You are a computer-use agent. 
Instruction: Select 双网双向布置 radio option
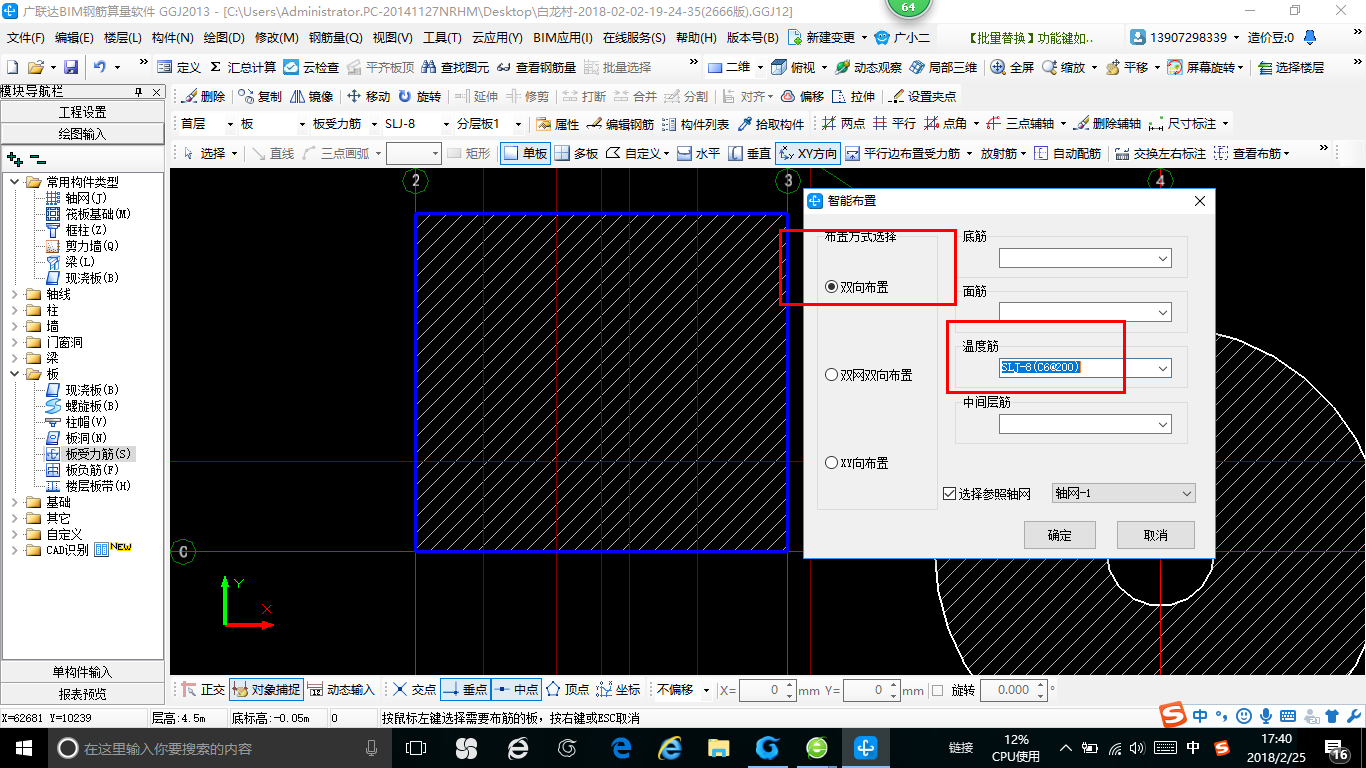pos(869,375)
